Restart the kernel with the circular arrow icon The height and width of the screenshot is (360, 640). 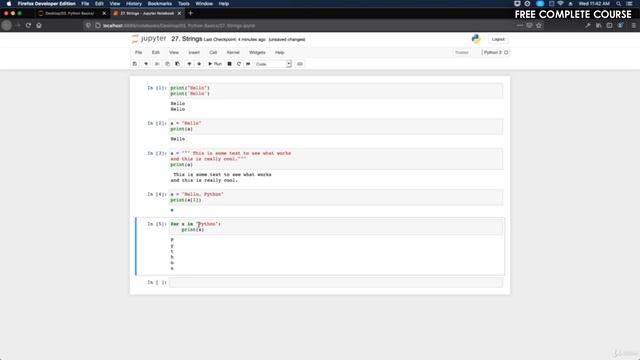click(239, 64)
